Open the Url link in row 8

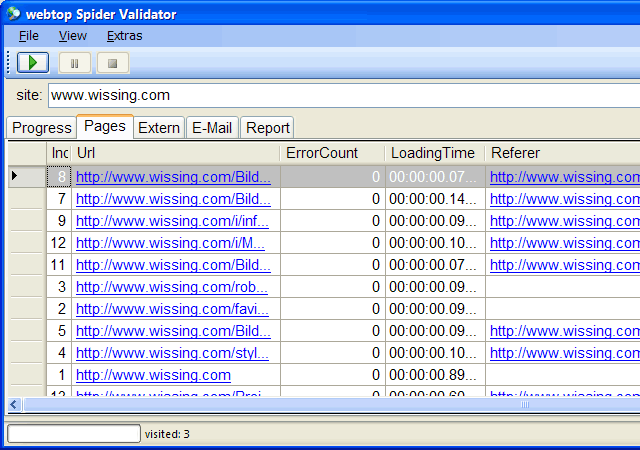[173, 177]
